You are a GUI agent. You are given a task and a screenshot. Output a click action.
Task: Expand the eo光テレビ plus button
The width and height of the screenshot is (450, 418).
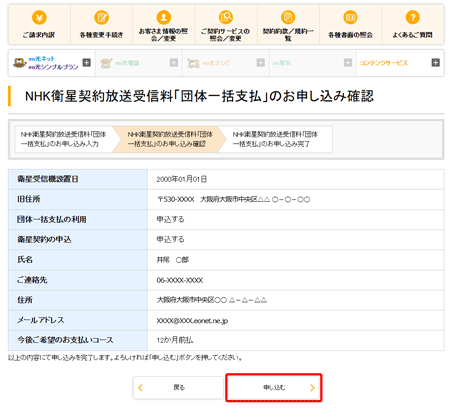pos(261,63)
